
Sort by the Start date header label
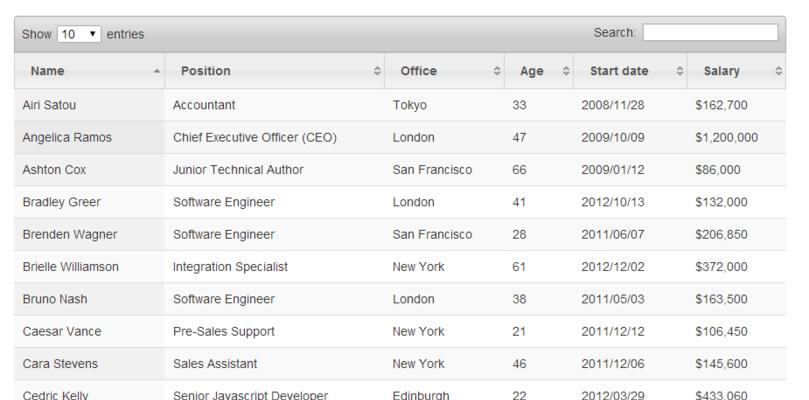tap(619, 71)
